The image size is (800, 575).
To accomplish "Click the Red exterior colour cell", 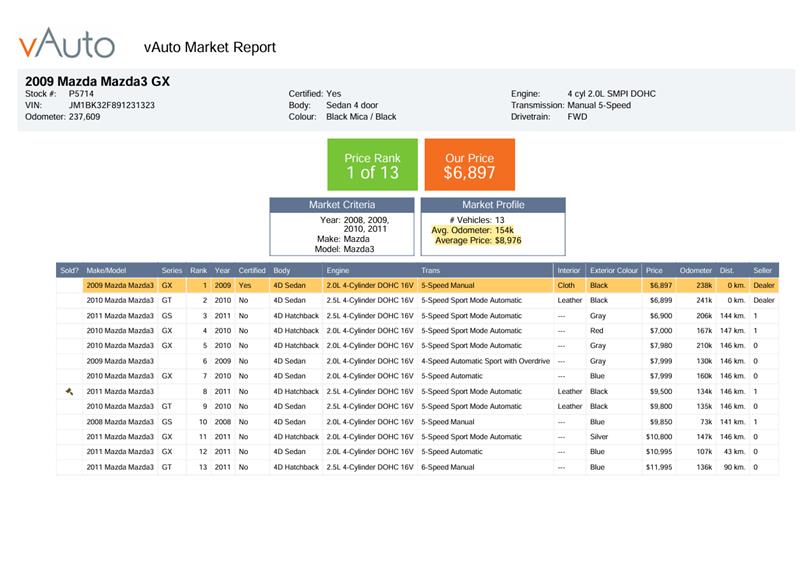I will pos(596,331).
